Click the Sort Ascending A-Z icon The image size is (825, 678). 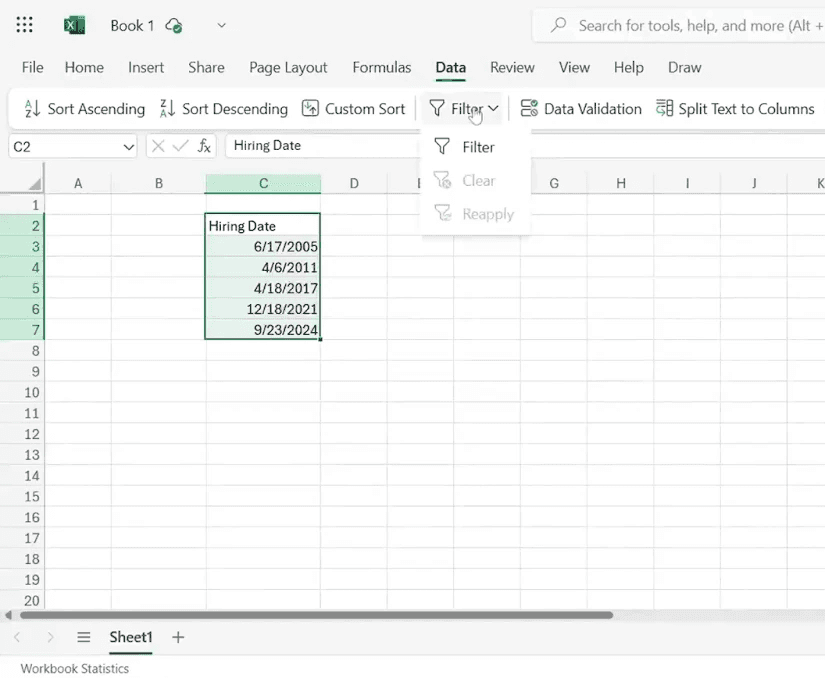tap(32, 109)
